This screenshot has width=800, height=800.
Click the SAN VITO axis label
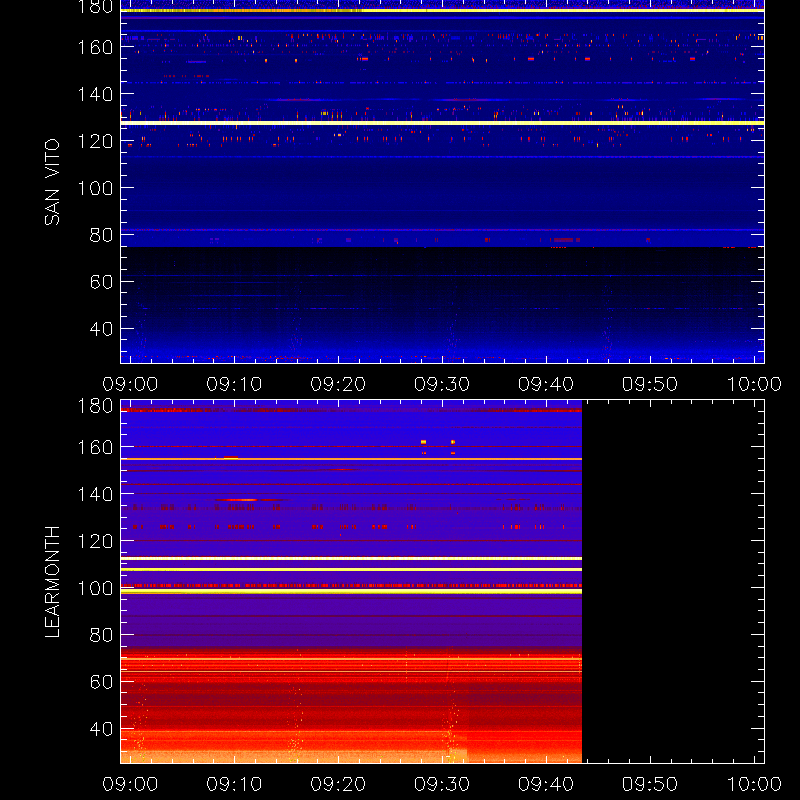point(52,182)
